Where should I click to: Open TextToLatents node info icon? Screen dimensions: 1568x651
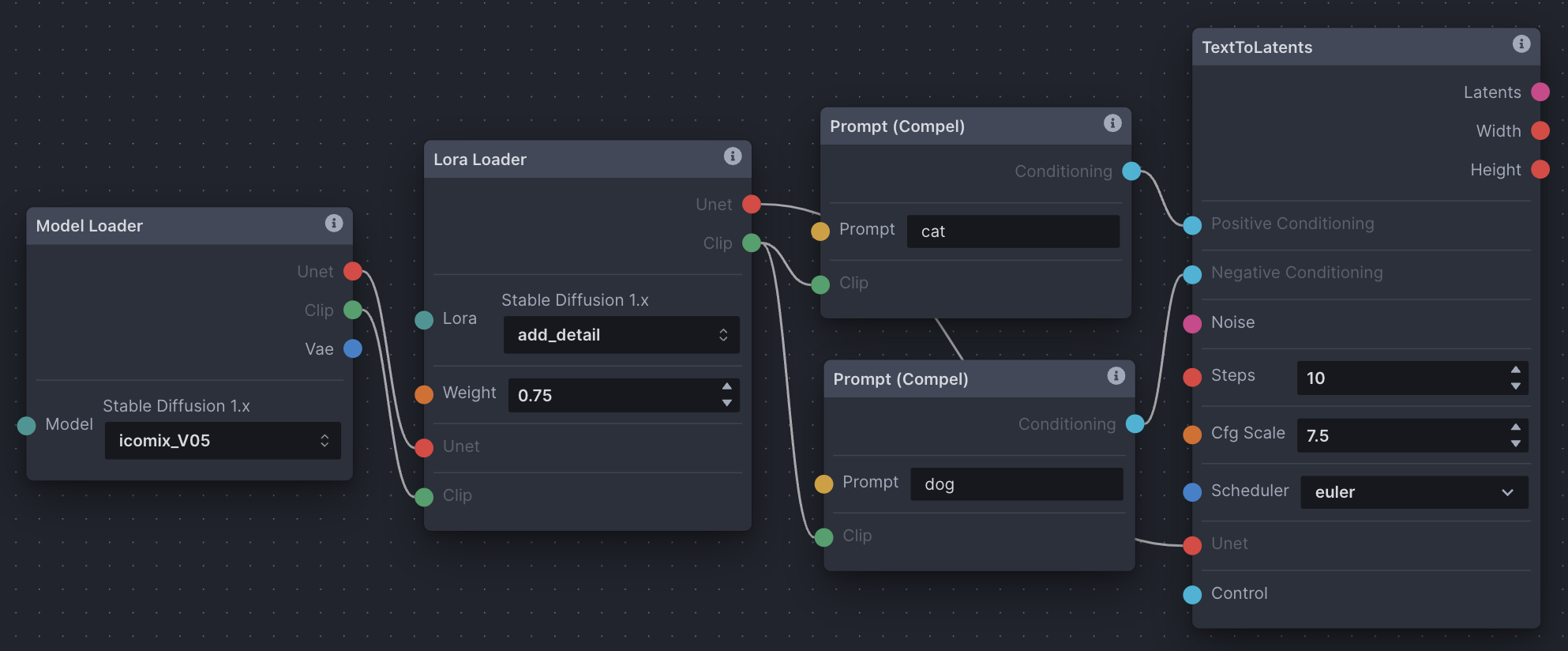(1521, 43)
